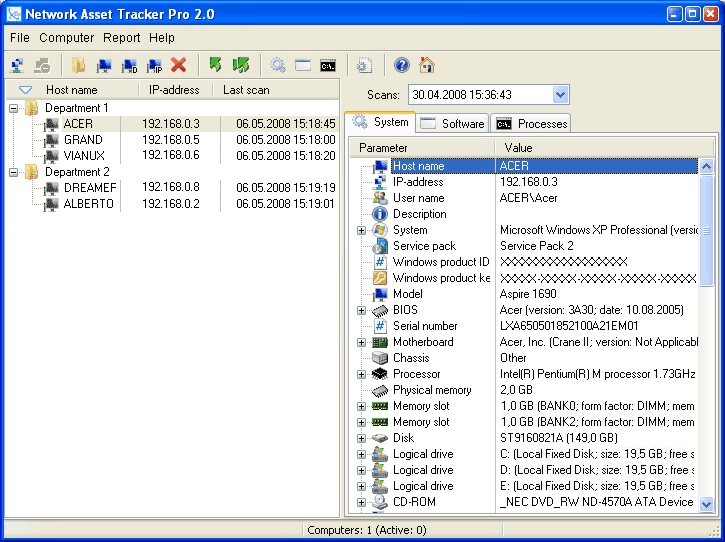The height and width of the screenshot is (542, 725).
Task: Click the scroll down arrow in parameter list
Action: pyautogui.click(x=706, y=504)
